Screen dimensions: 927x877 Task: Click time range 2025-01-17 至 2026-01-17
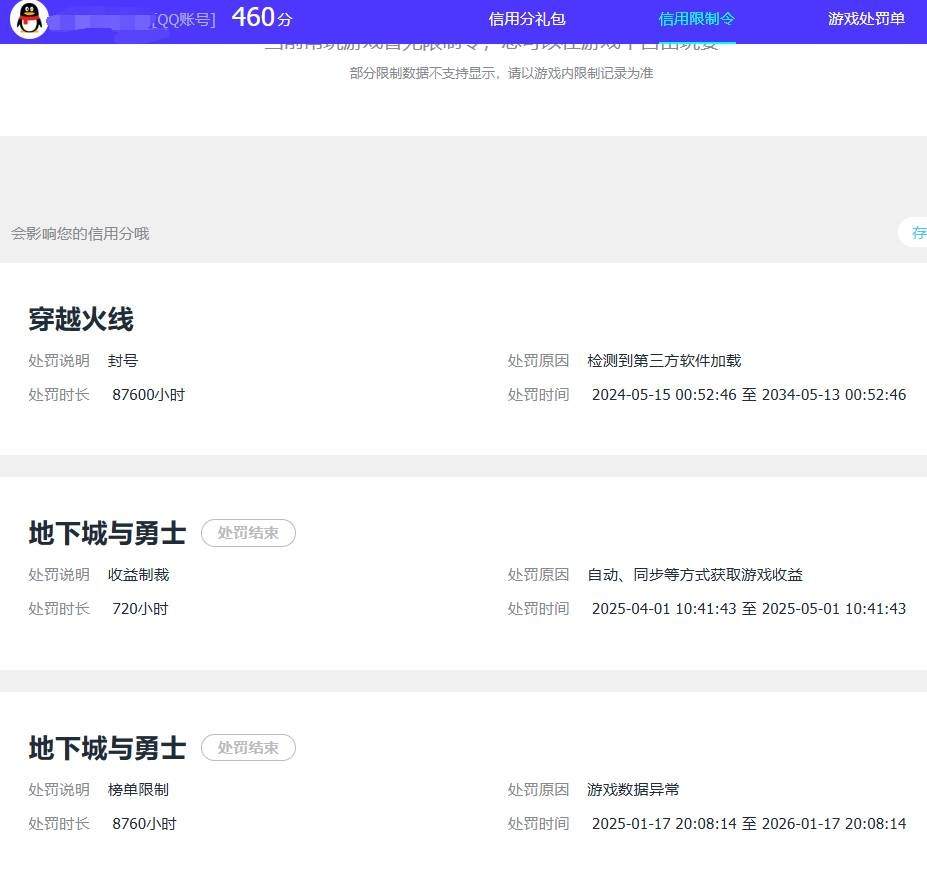(x=748, y=823)
